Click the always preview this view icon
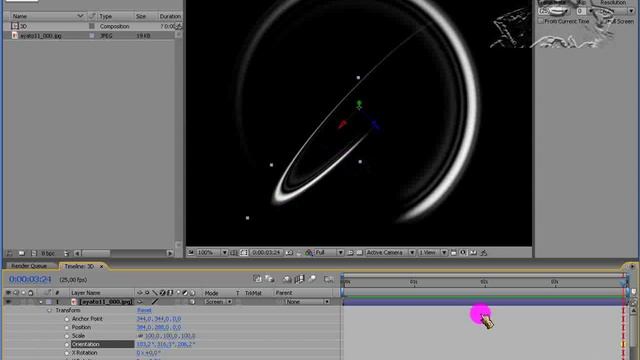 191,253
